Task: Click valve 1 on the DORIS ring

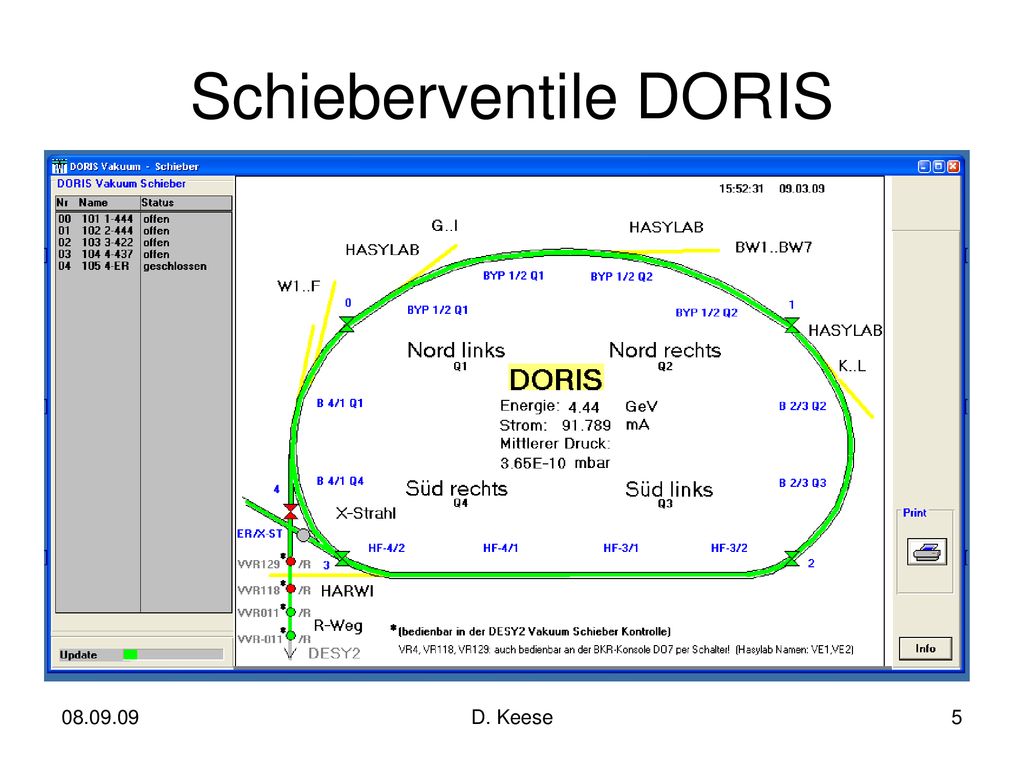Action: [x=792, y=325]
